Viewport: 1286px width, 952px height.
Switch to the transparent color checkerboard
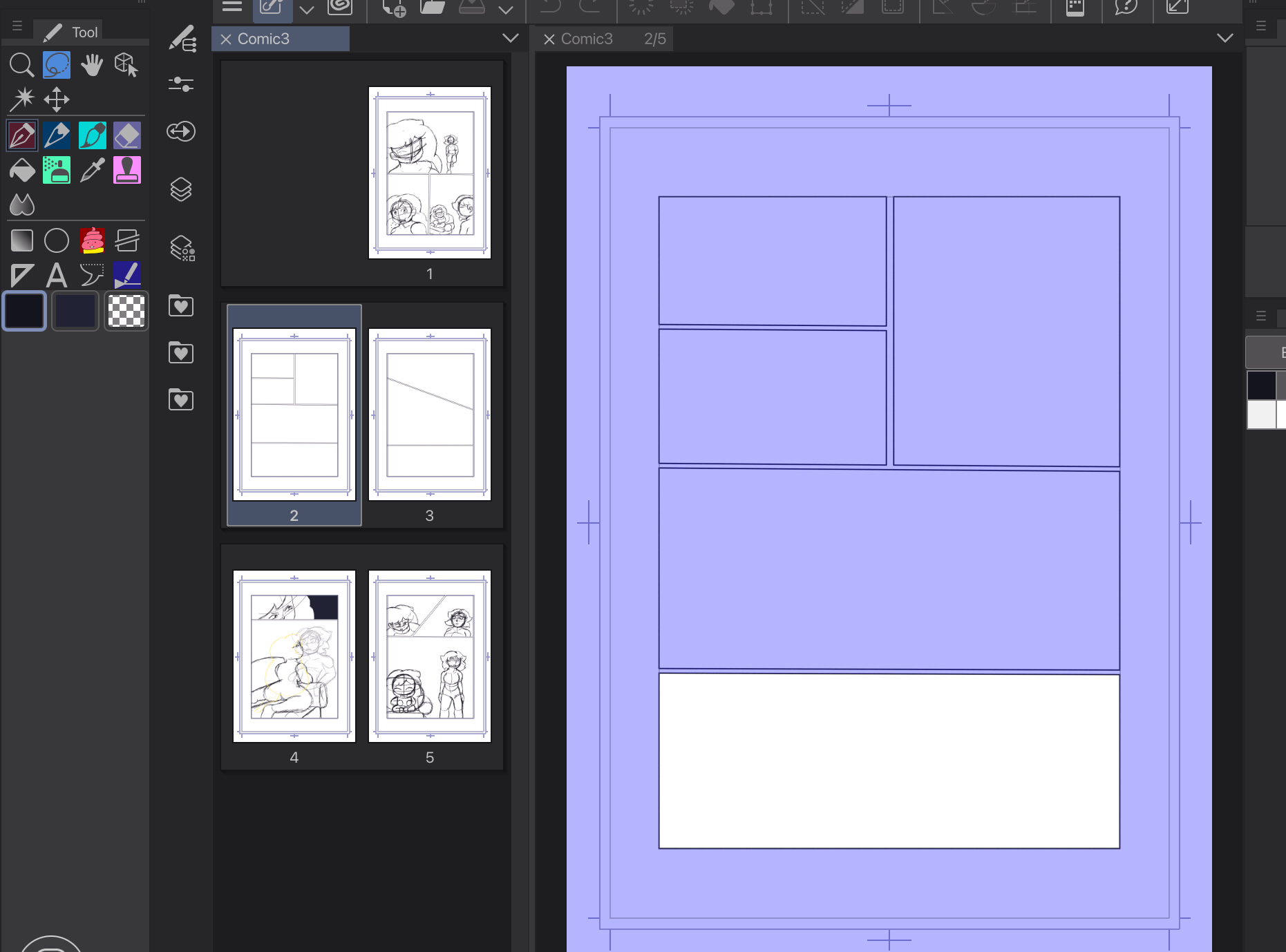126,311
